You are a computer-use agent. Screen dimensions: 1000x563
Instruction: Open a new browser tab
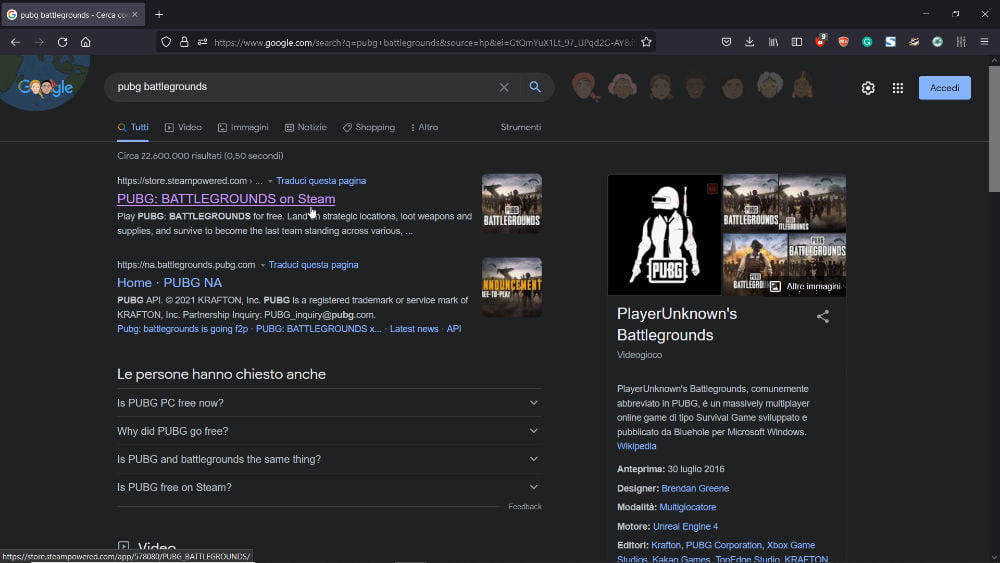[x=159, y=14]
